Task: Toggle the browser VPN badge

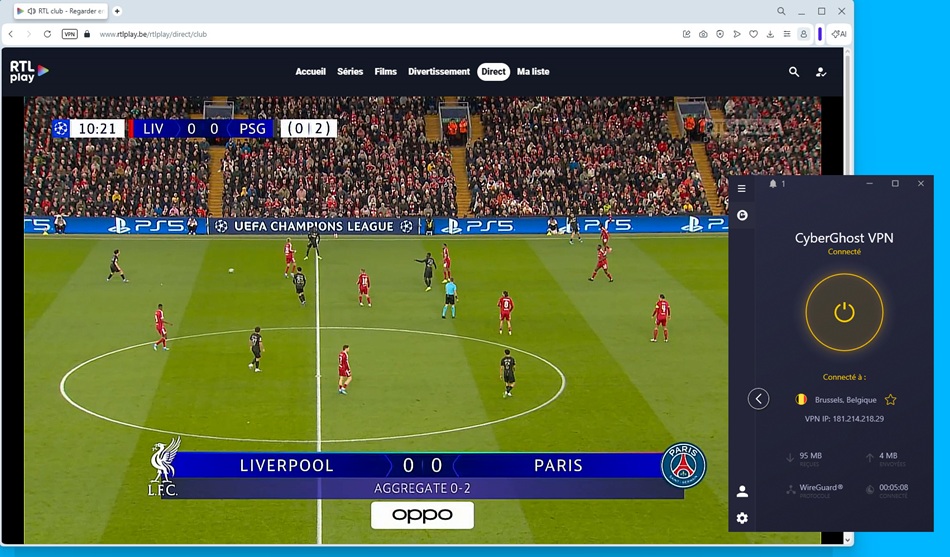Action: click(x=70, y=34)
